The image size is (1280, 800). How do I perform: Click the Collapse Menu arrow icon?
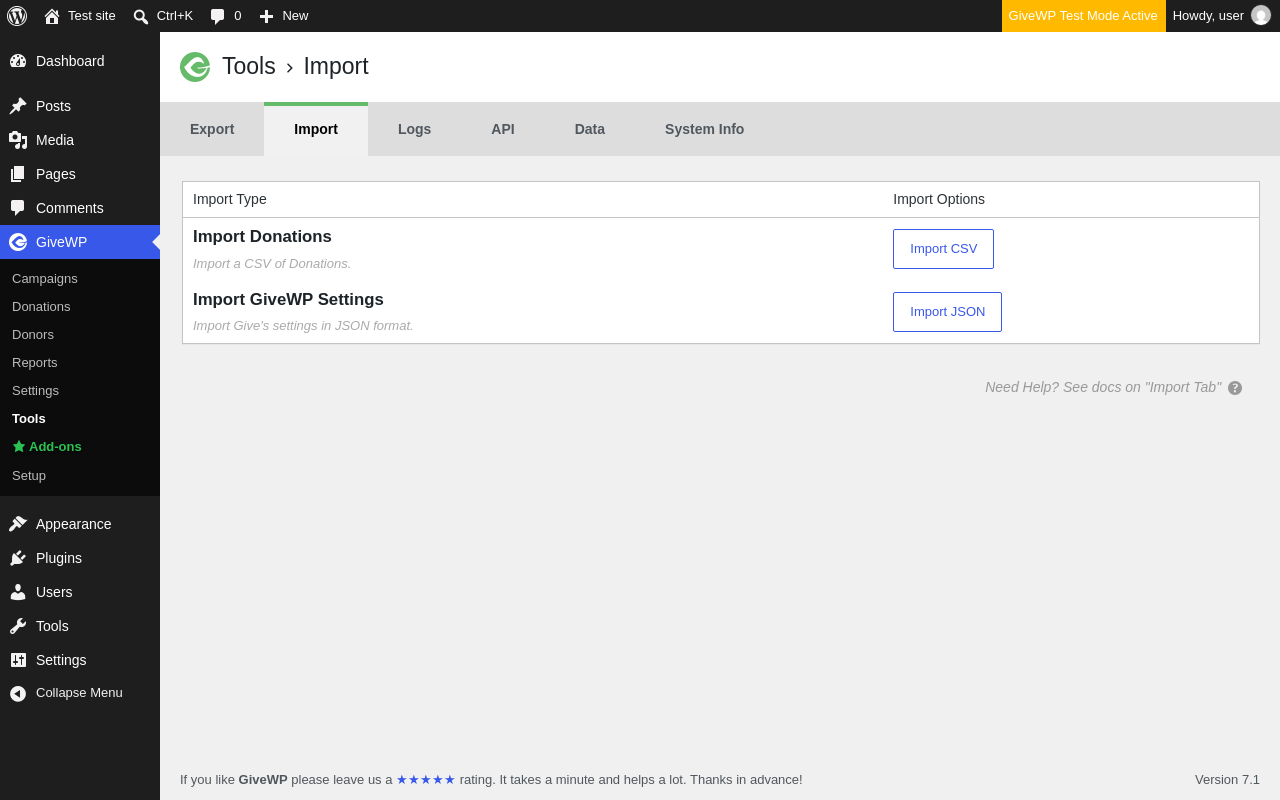click(x=18, y=693)
